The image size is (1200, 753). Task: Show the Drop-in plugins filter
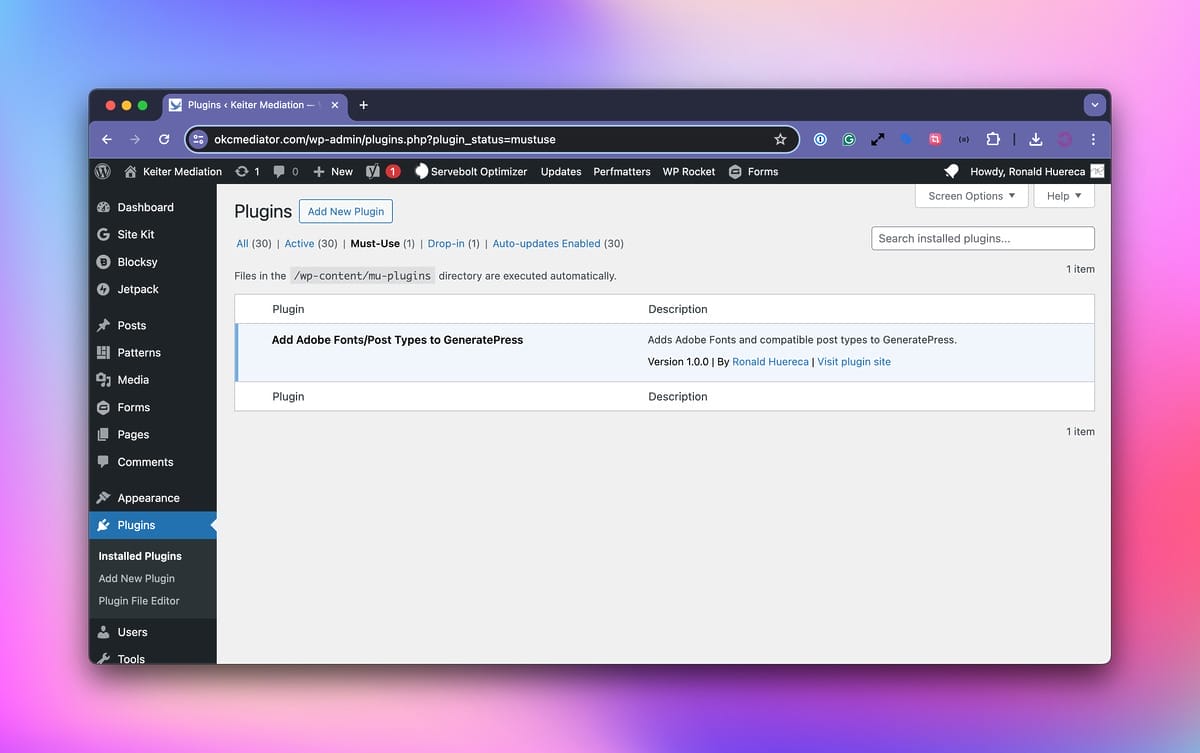(x=445, y=243)
